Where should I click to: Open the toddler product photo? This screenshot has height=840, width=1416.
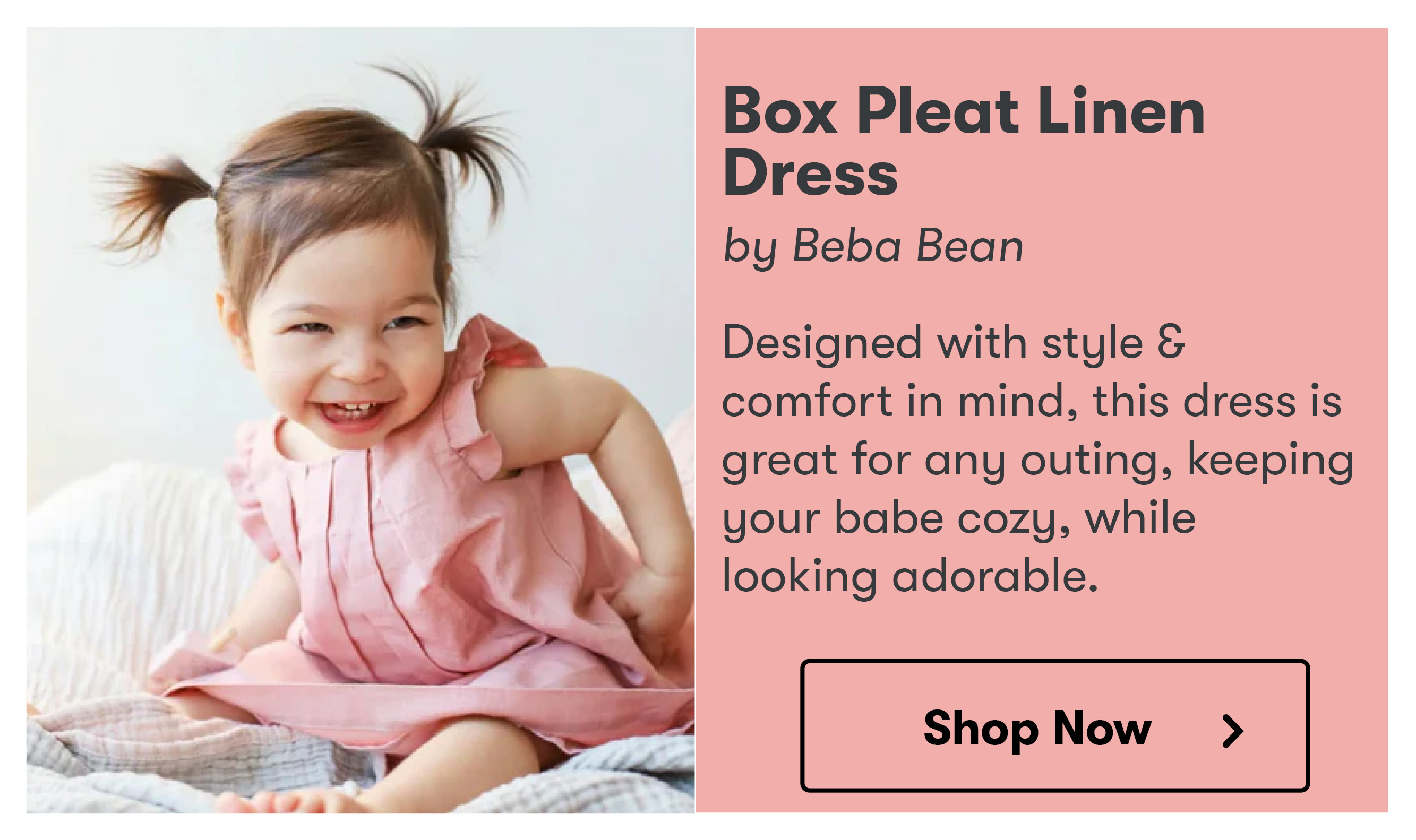click(361, 420)
